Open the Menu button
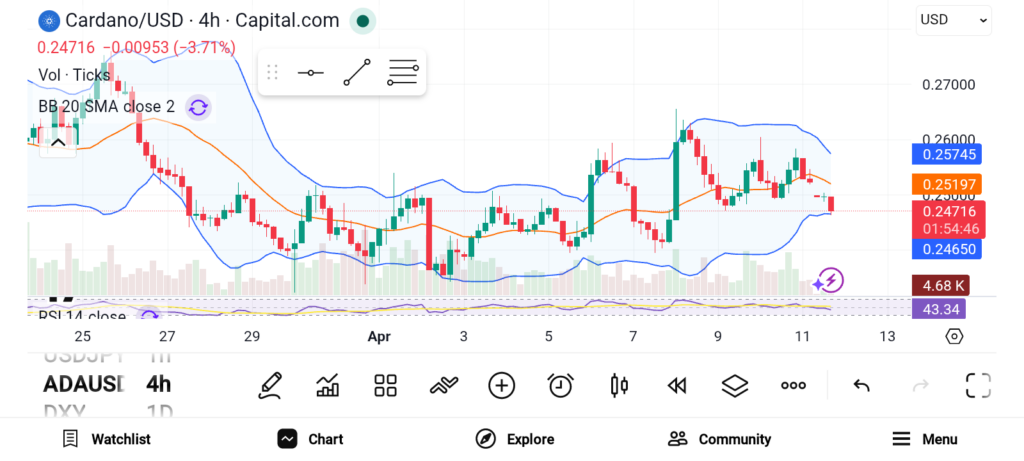Viewport: 1024px width, 461px height. tap(924, 439)
